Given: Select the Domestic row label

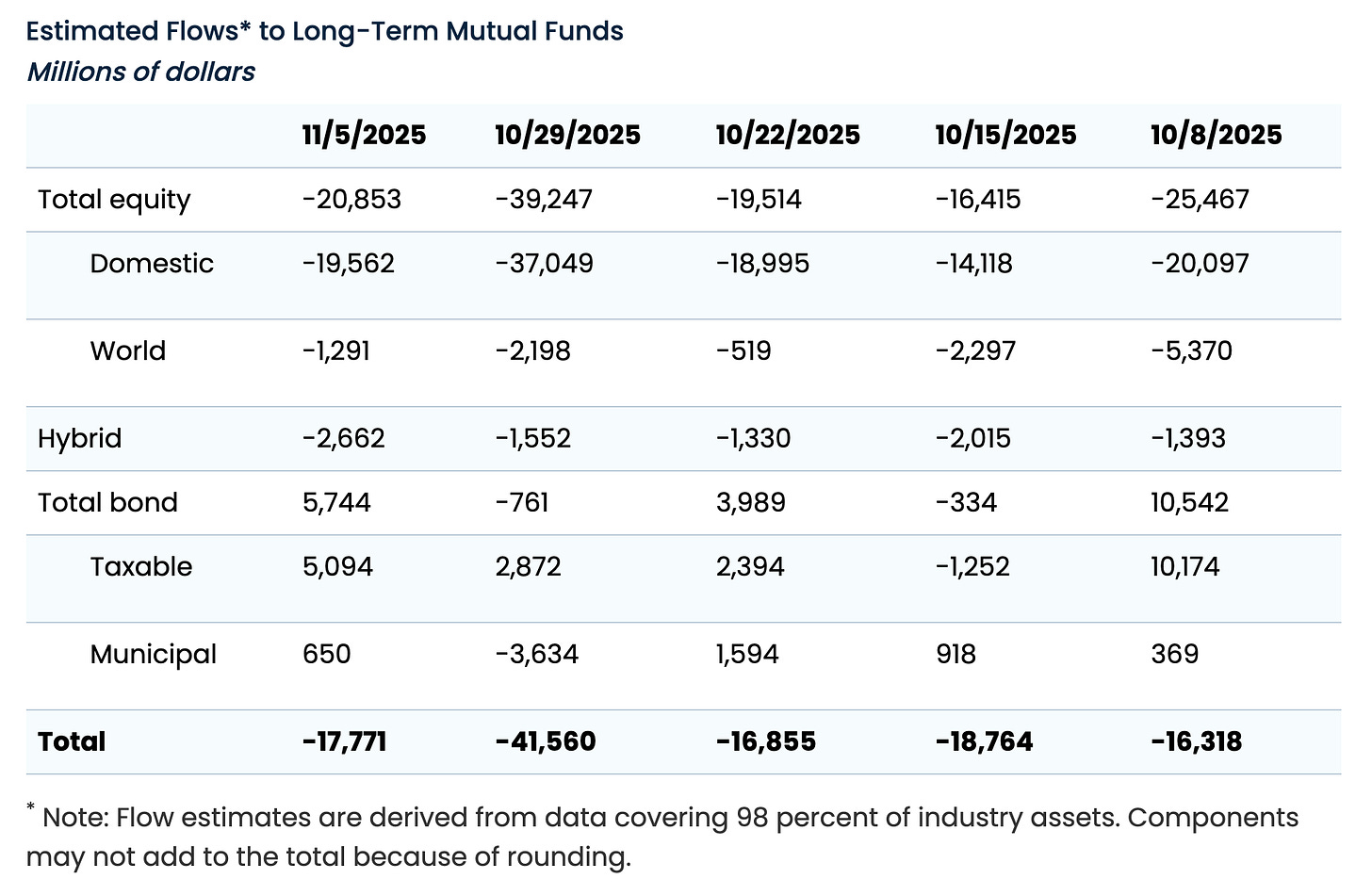Looking at the screenshot, I should tap(152, 263).
